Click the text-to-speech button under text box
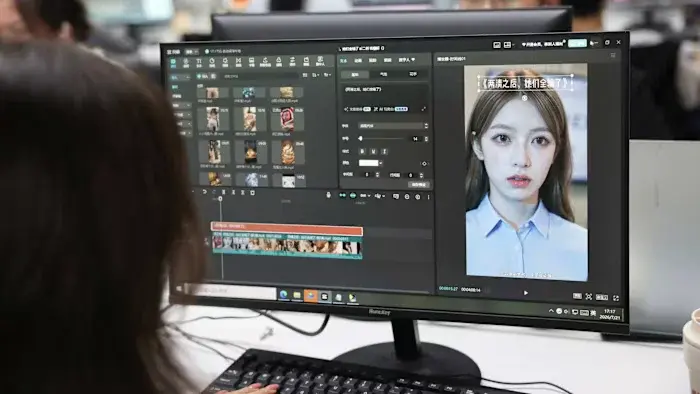700x394 pixels. [x=357, y=109]
